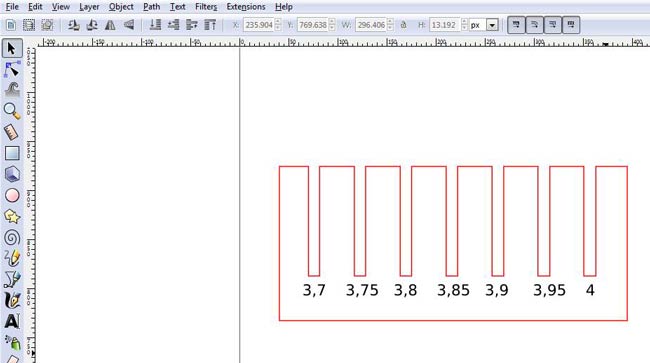Screen dimensions: 650x363
Task: Open the View menu
Action: (x=61, y=7)
